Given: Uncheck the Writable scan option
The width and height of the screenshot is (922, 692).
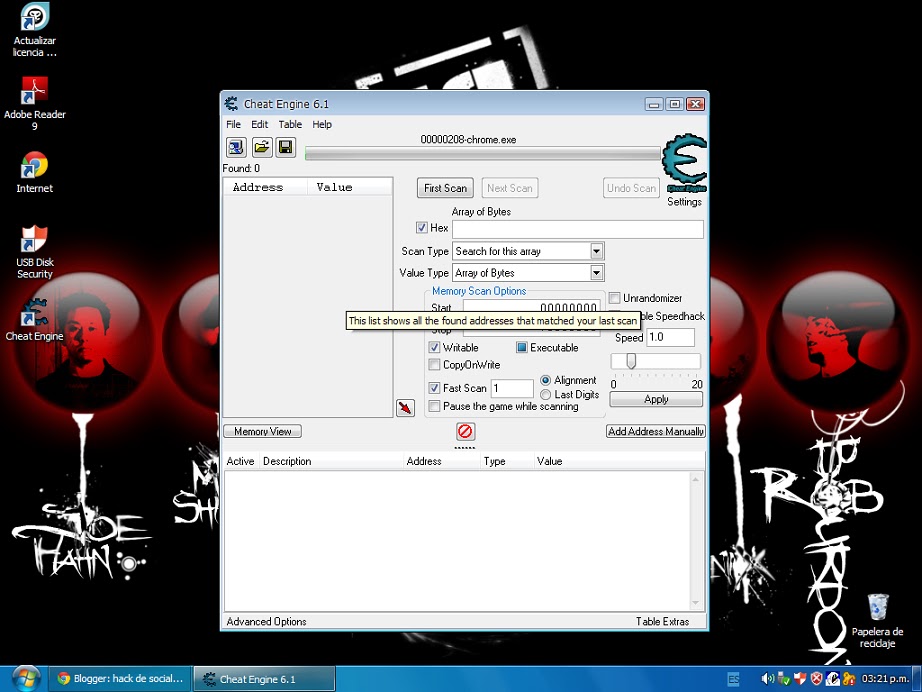Looking at the screenshot, I should 434,347.
